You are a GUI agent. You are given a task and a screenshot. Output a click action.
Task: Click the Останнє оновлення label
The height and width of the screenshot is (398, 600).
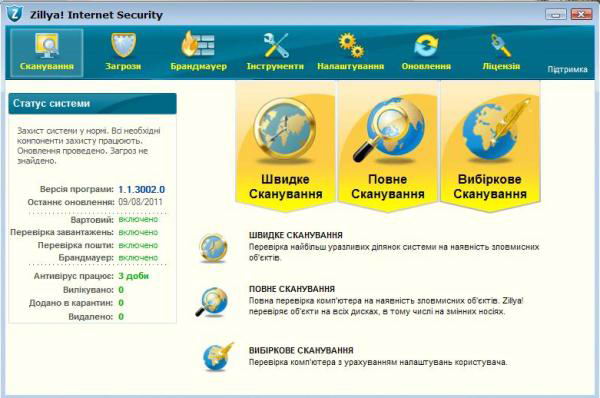pyautogui.click(x=71, y=202)
